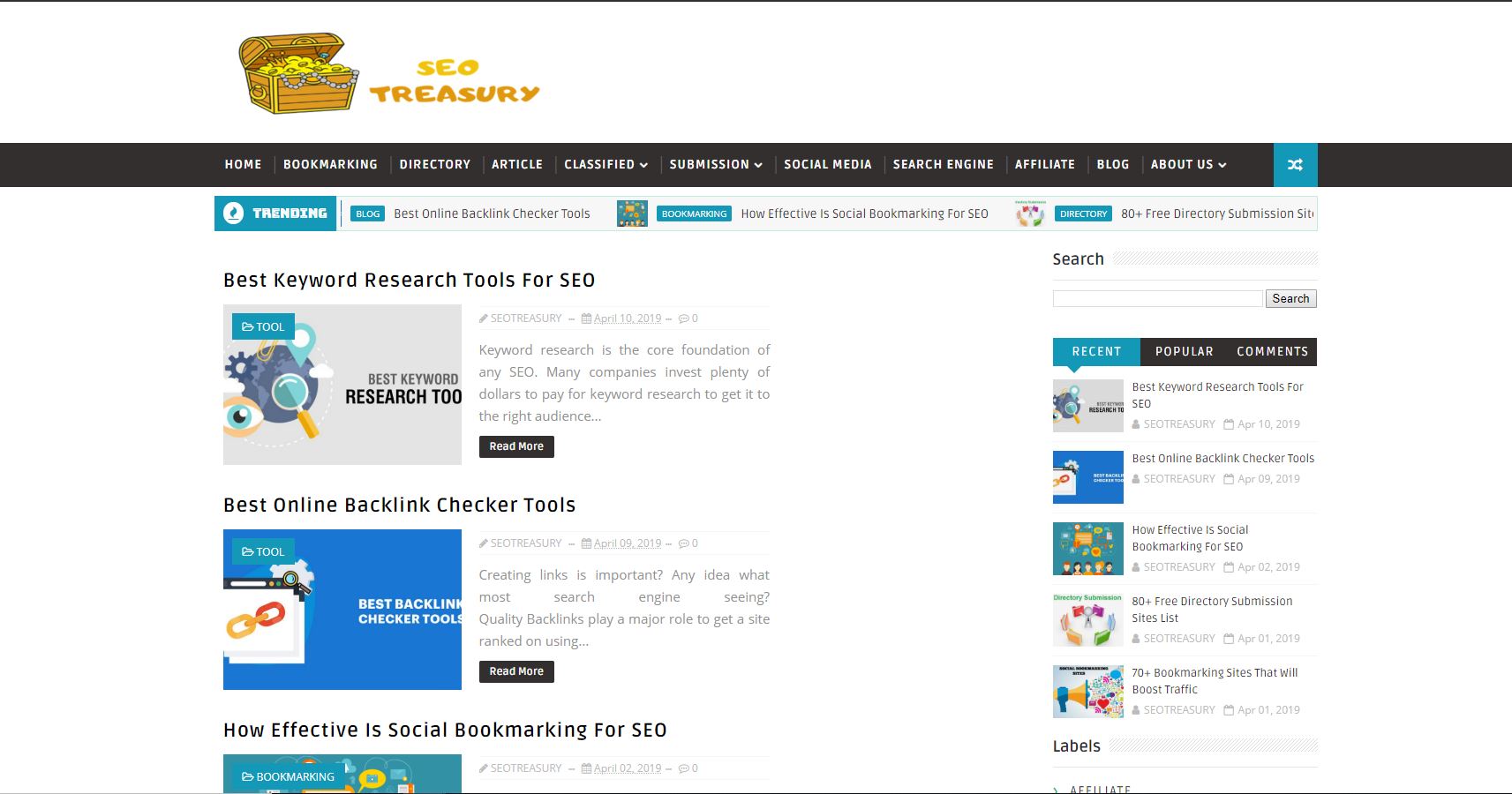The width and height of the screenshot is (1512, 794).
Task: Switch to the Comments tab
Action: pos(1272,351)
